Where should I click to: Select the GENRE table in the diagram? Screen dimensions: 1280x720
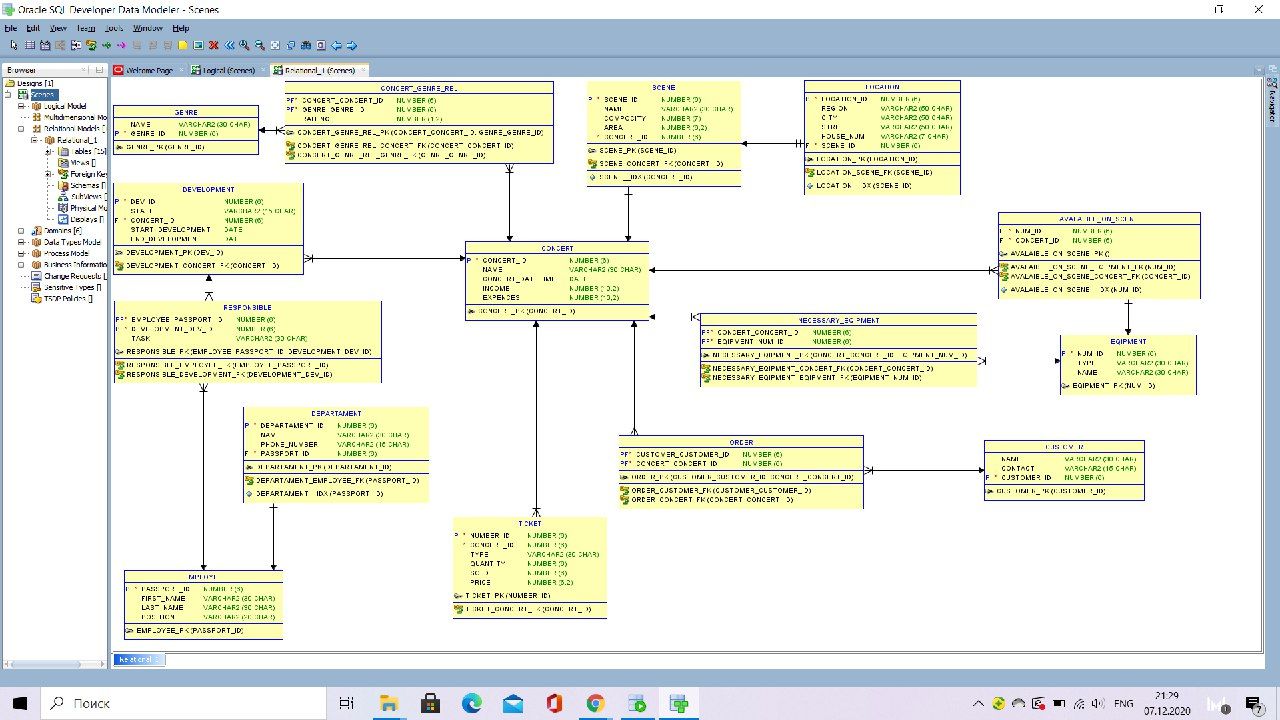pos(185,130)
